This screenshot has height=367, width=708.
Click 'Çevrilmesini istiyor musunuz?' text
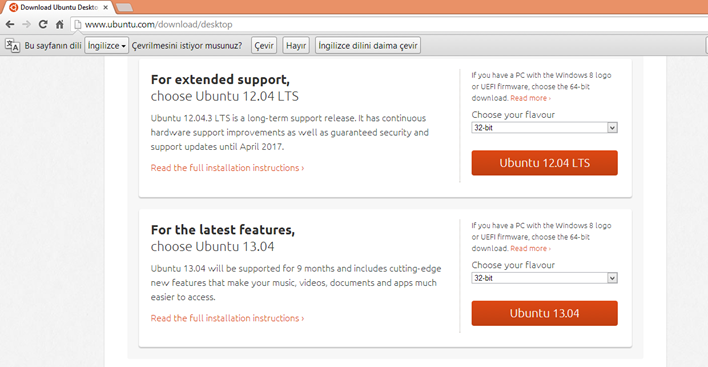tap(187, 46)
